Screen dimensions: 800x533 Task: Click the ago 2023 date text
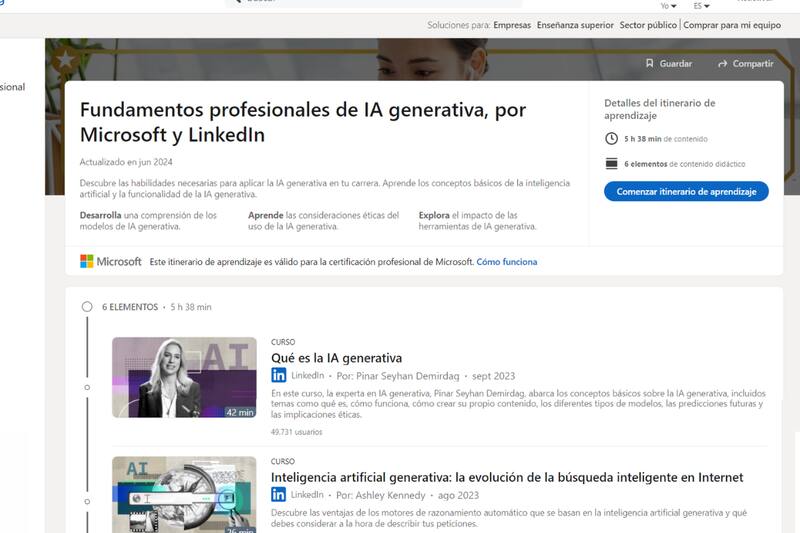tap(458, 495)
